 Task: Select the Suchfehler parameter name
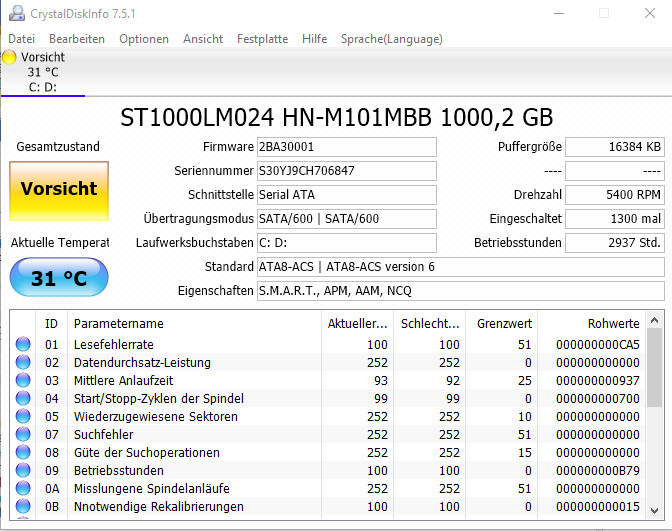(103, 435)
